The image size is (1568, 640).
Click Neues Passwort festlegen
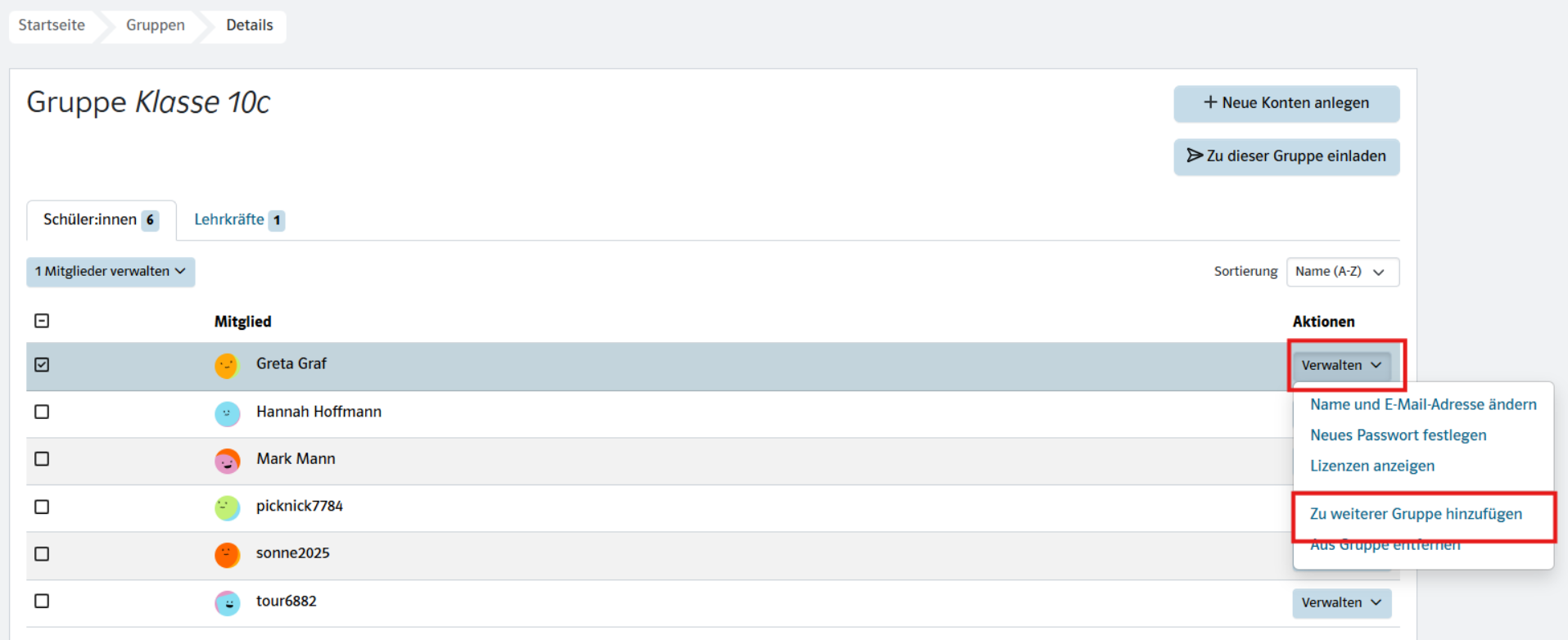[1398, 435]
